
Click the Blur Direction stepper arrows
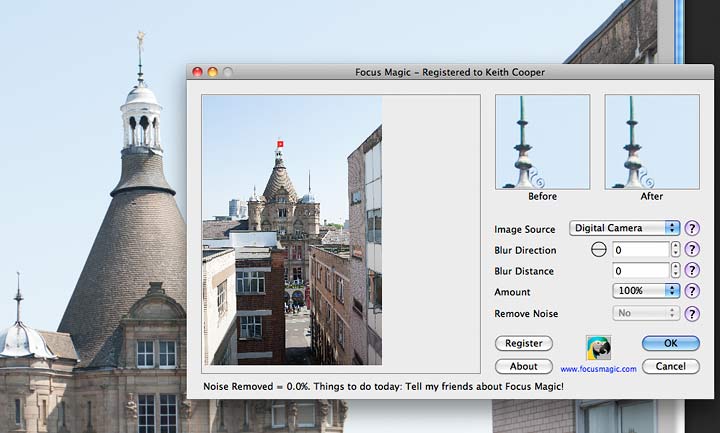tap(675, 249)
